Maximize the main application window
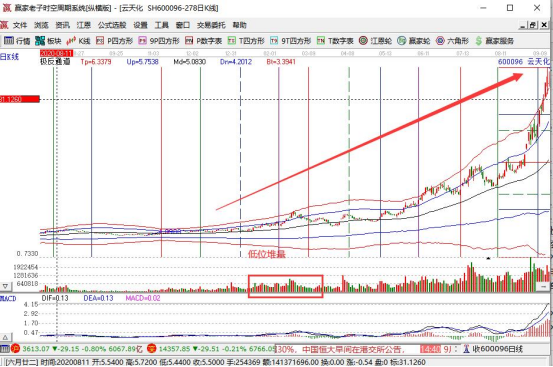This screenshot has width=553, height=367. pos(510,8)
